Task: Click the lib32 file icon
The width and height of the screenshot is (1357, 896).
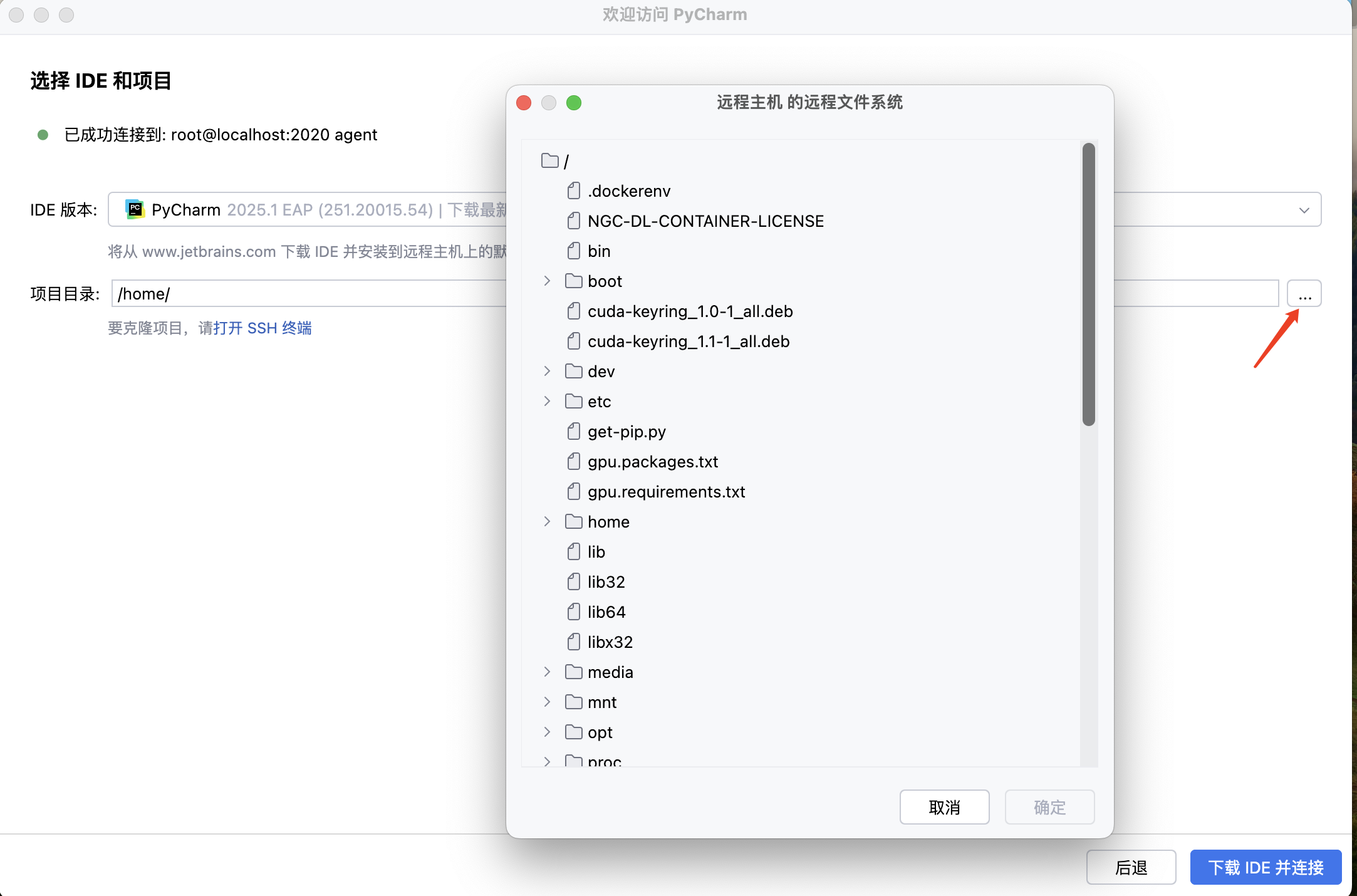Action: (573, 582)
